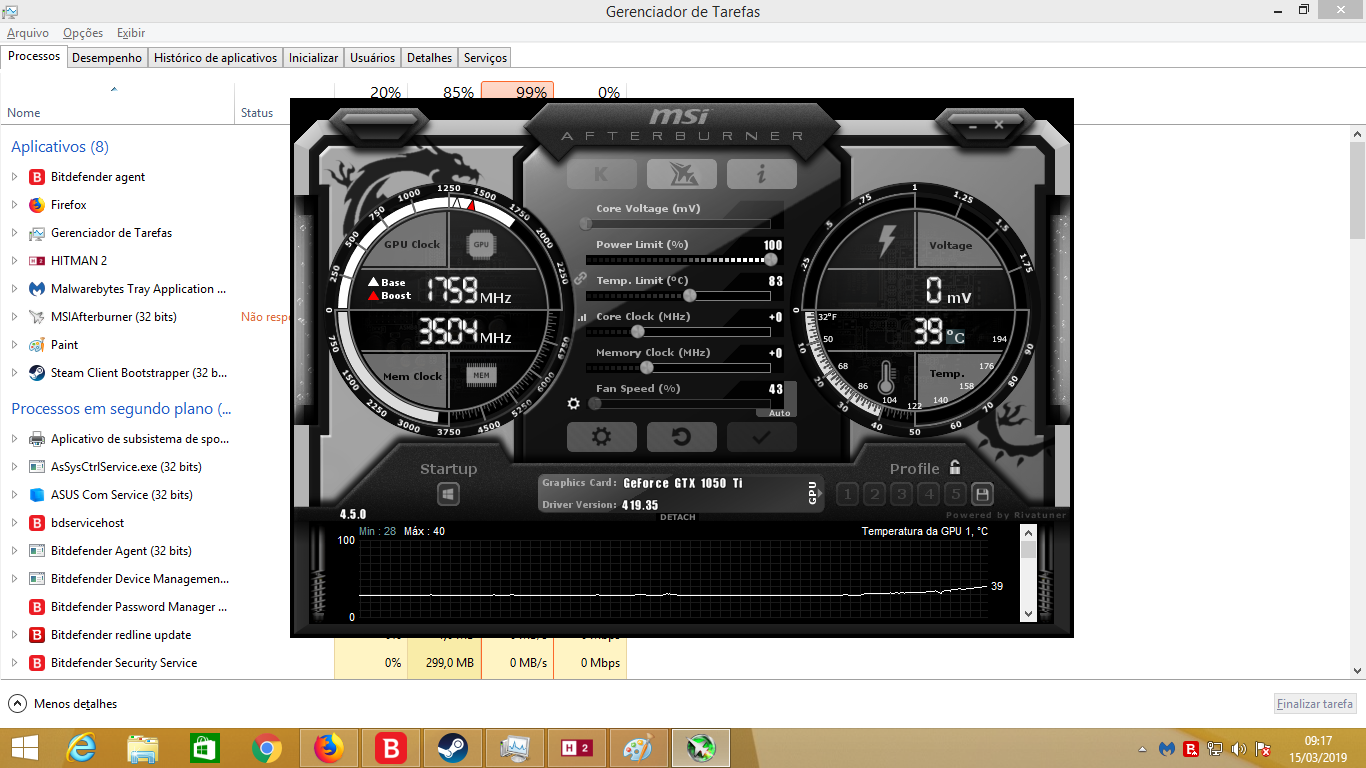Expand the Bitdefender agent app row

point(14,177)
